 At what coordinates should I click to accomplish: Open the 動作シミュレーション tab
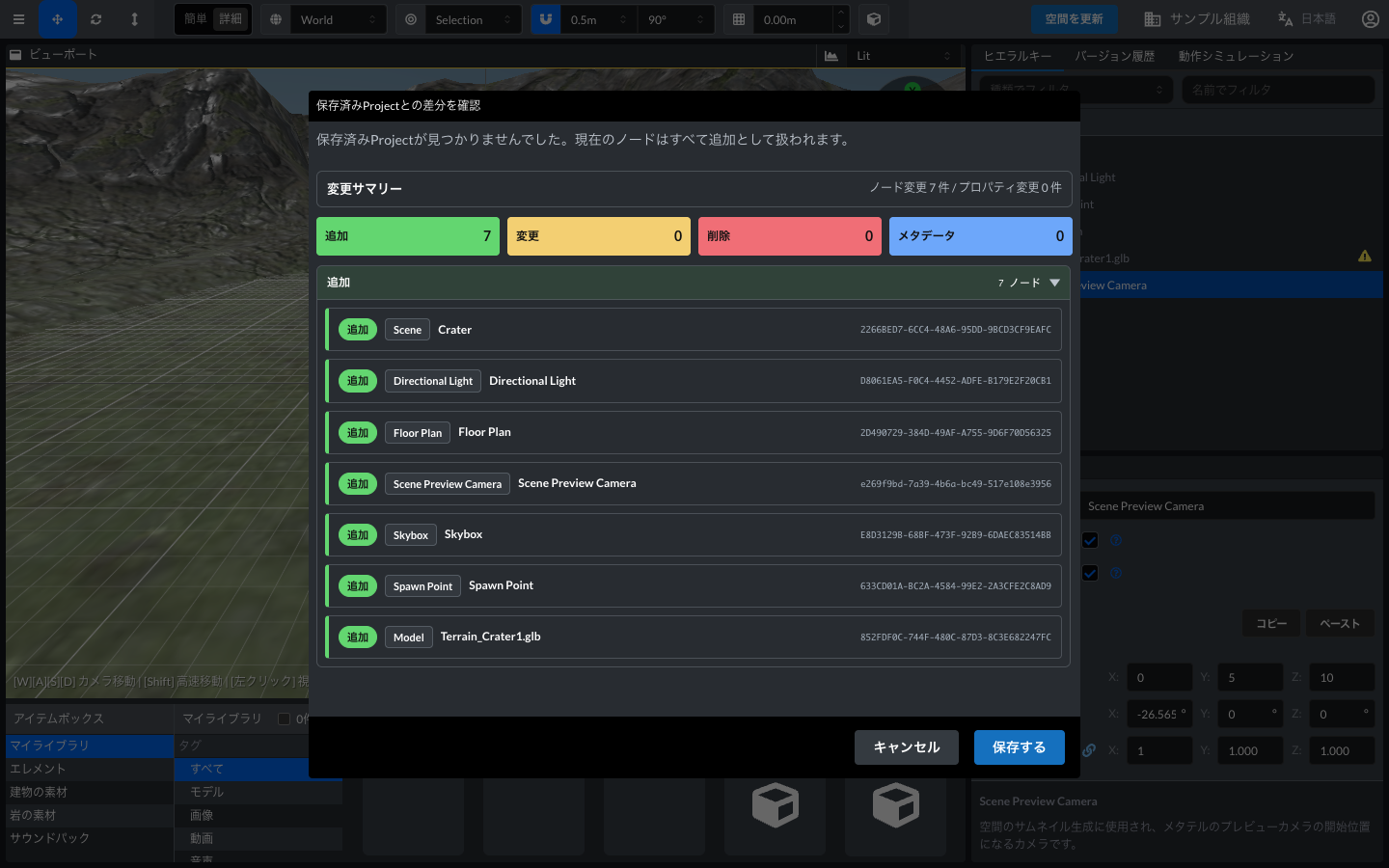(1236, 56)
